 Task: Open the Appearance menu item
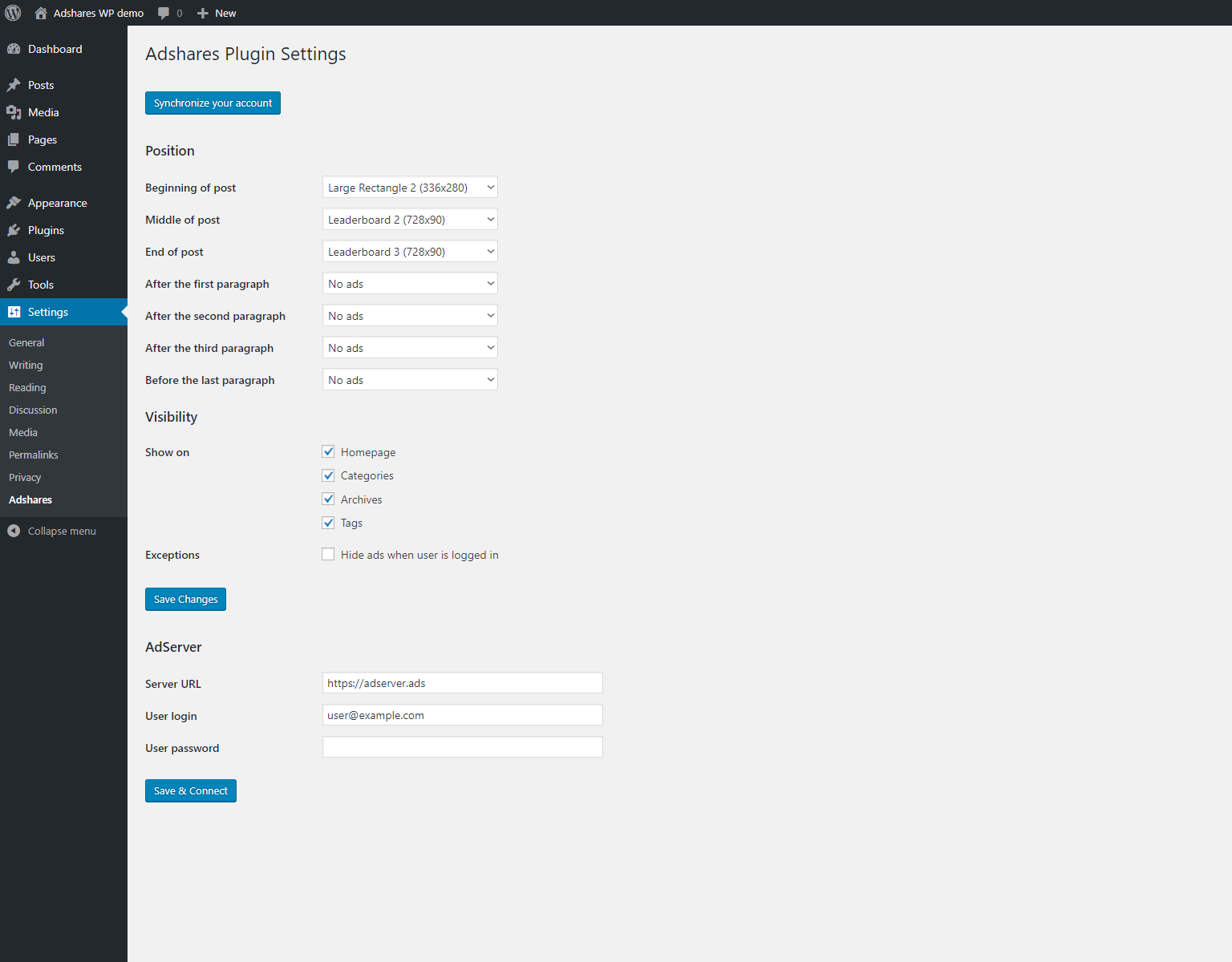[x=63, y=203]
